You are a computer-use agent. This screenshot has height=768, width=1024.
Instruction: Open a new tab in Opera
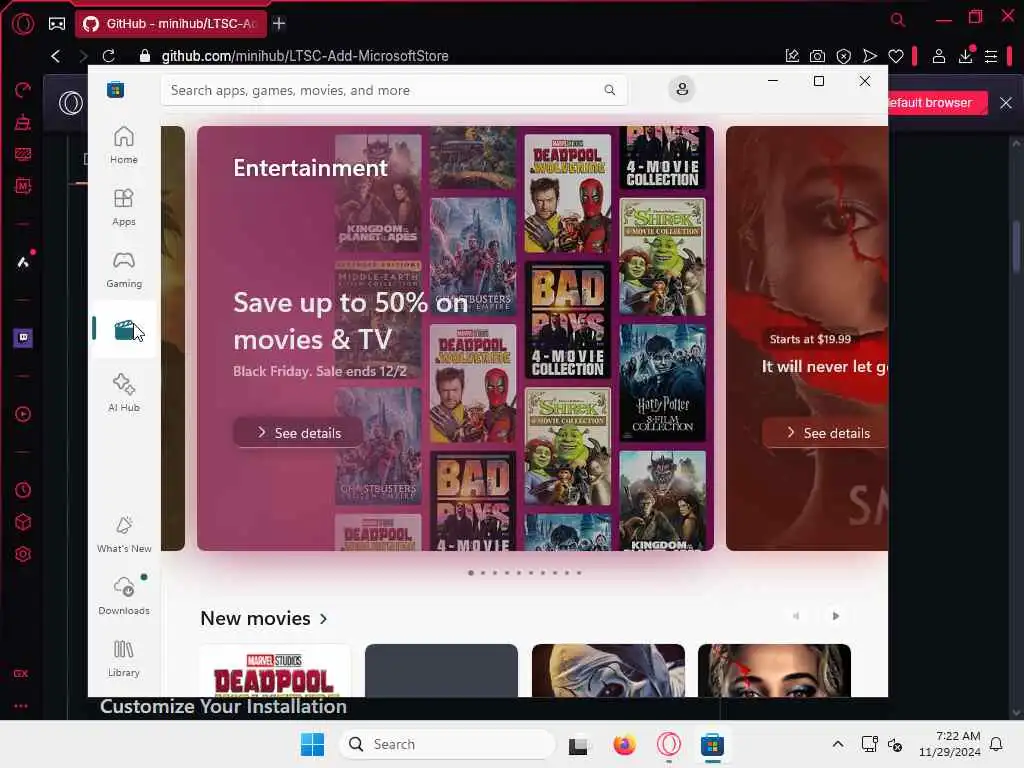pos(279,24)
